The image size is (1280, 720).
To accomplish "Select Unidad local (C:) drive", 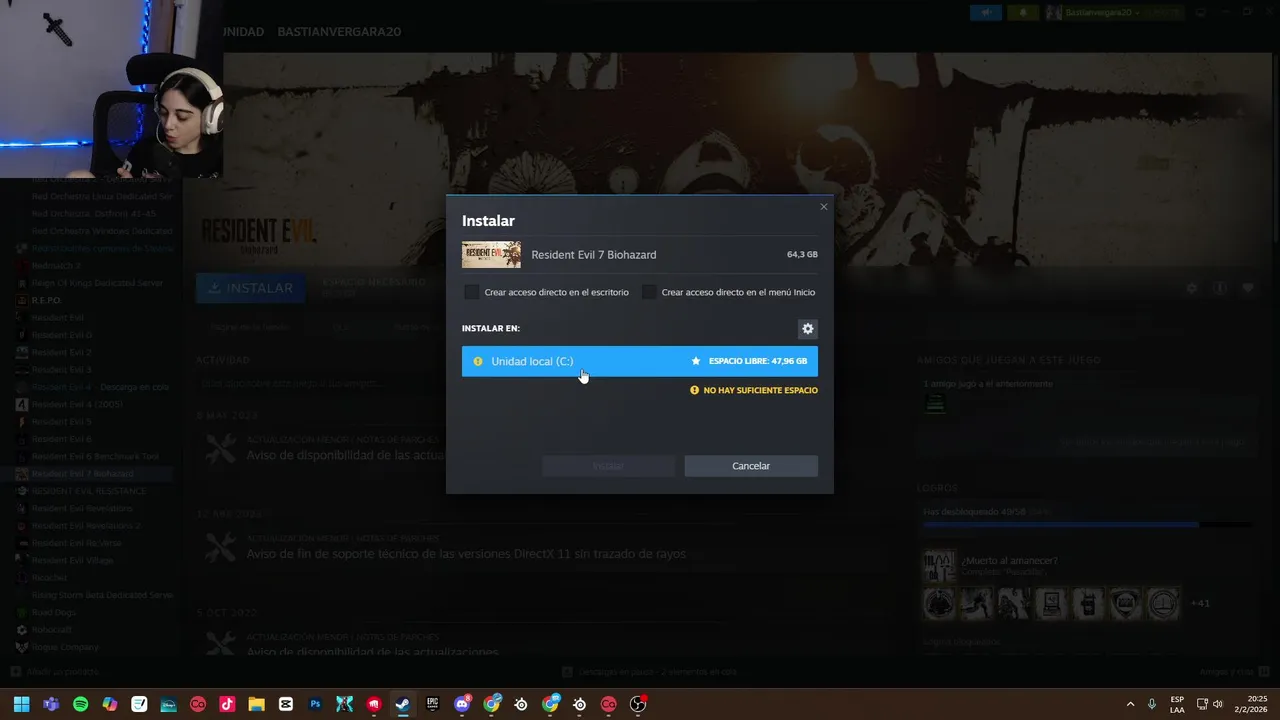I will tap(640, 361).
